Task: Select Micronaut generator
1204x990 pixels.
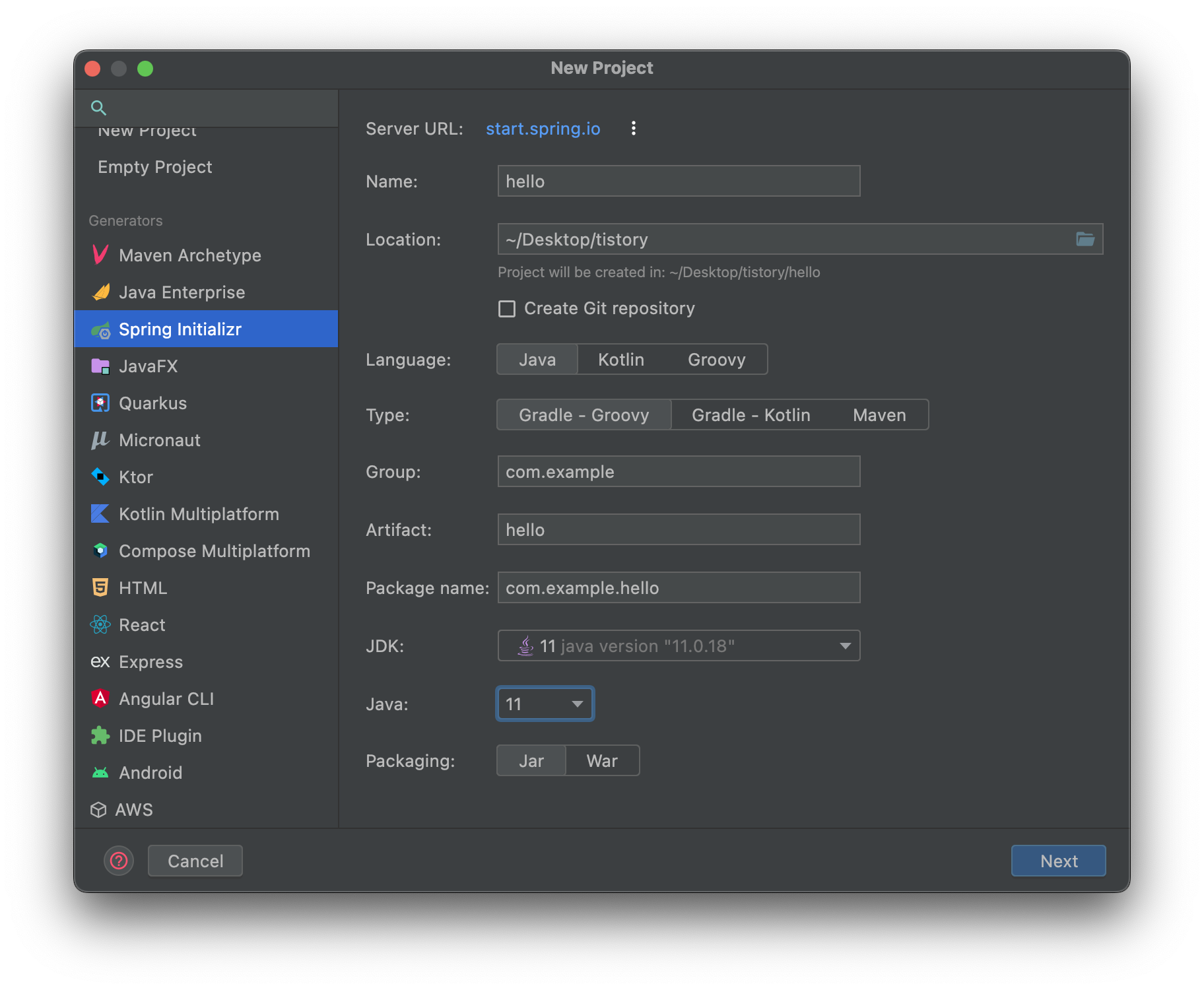Action: click(206, 440)
